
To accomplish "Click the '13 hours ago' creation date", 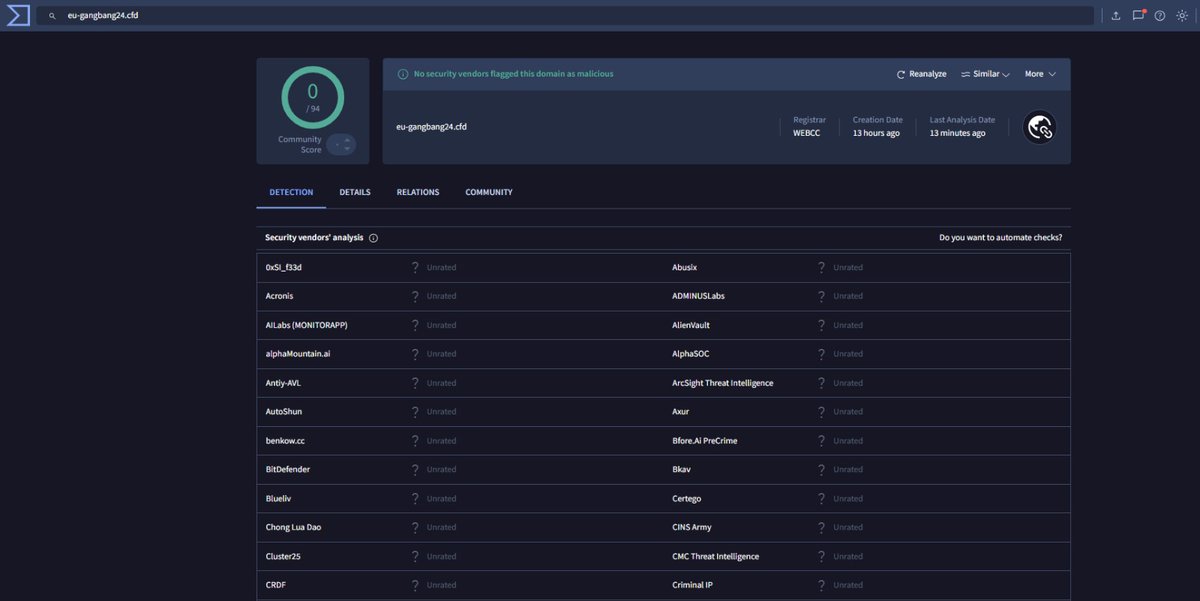I will point(876,133).
